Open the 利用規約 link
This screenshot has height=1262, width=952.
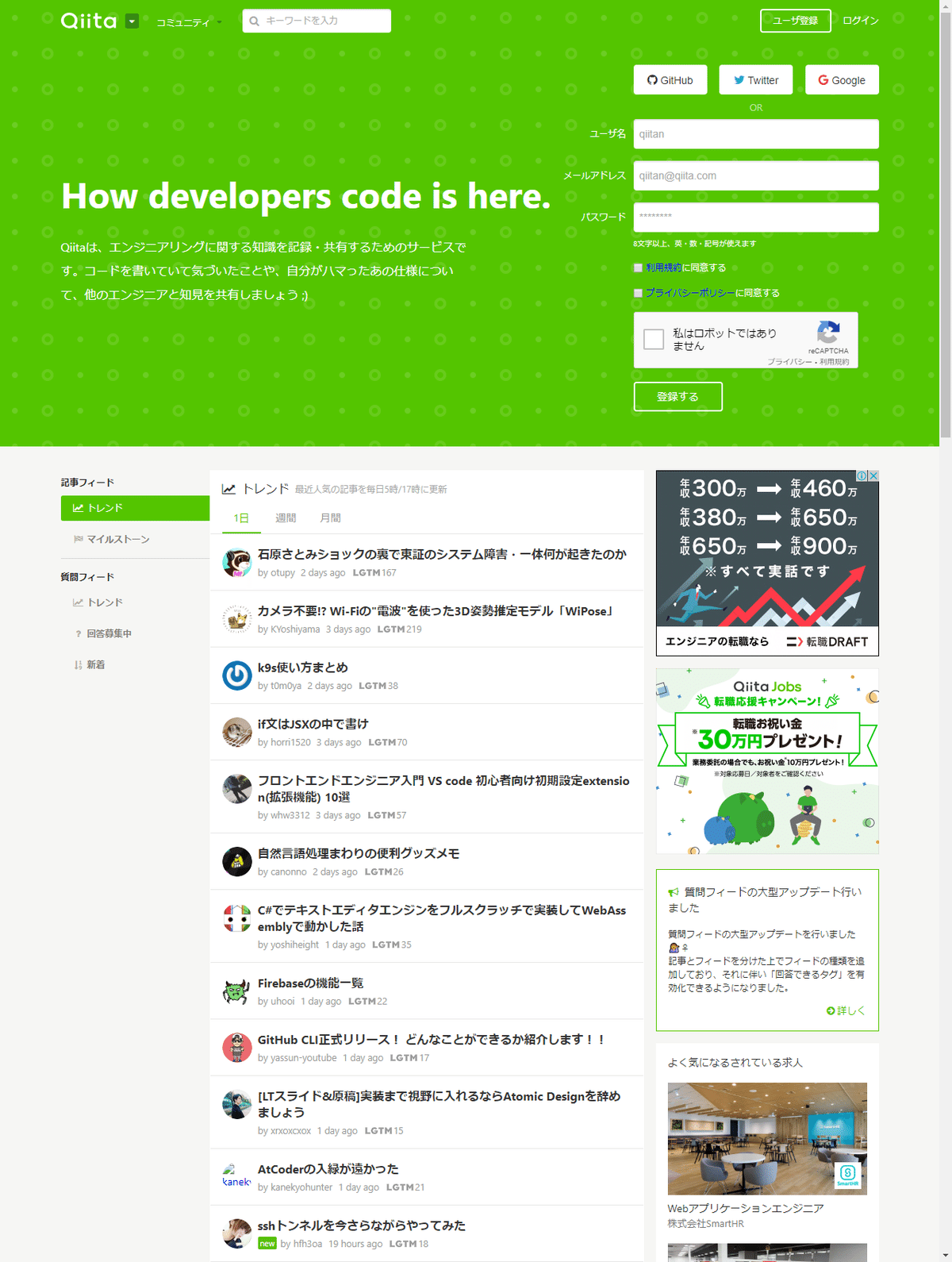coord(663,268)
